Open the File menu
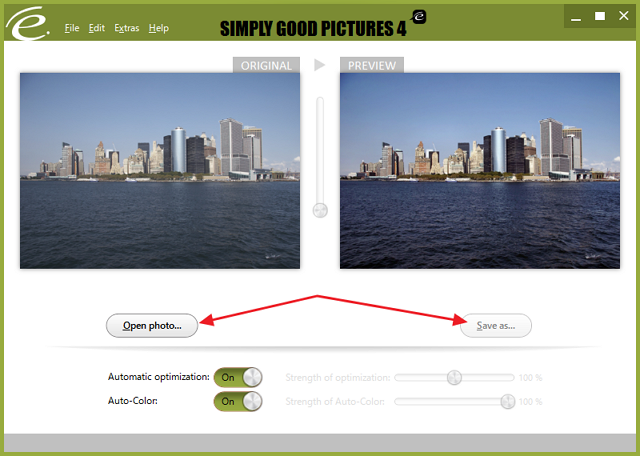Image resolution: width=640 pixels, height=456 pixels. 72,28
